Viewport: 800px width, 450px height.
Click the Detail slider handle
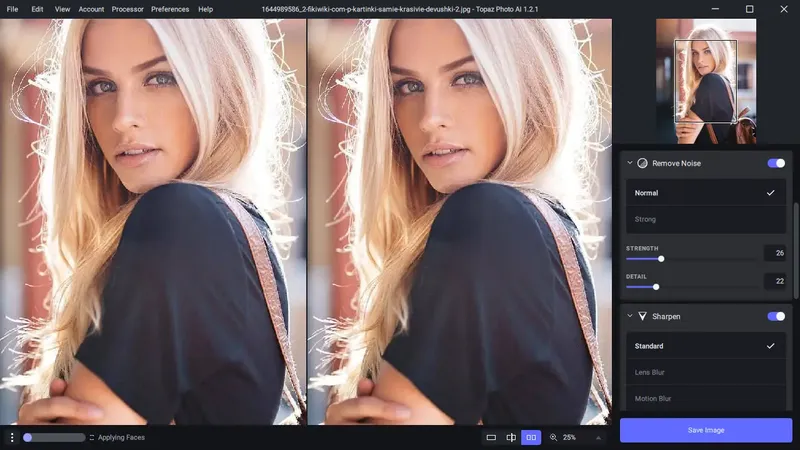click(x=656, y=287)
